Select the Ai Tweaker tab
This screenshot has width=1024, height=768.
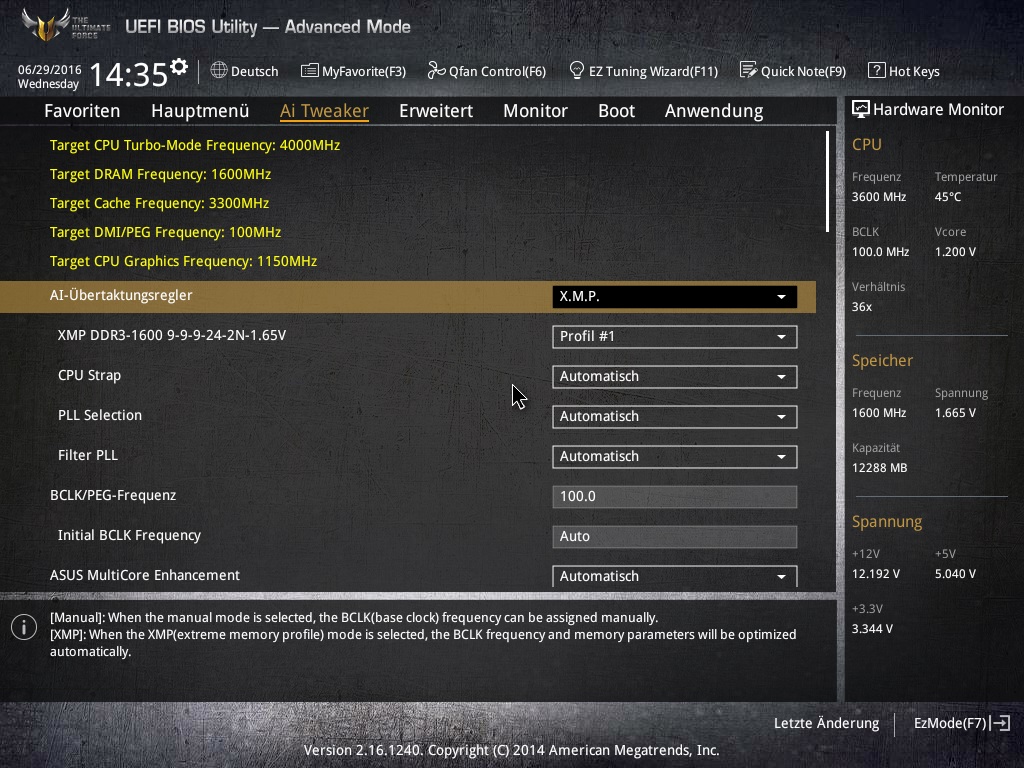(325, 111)
